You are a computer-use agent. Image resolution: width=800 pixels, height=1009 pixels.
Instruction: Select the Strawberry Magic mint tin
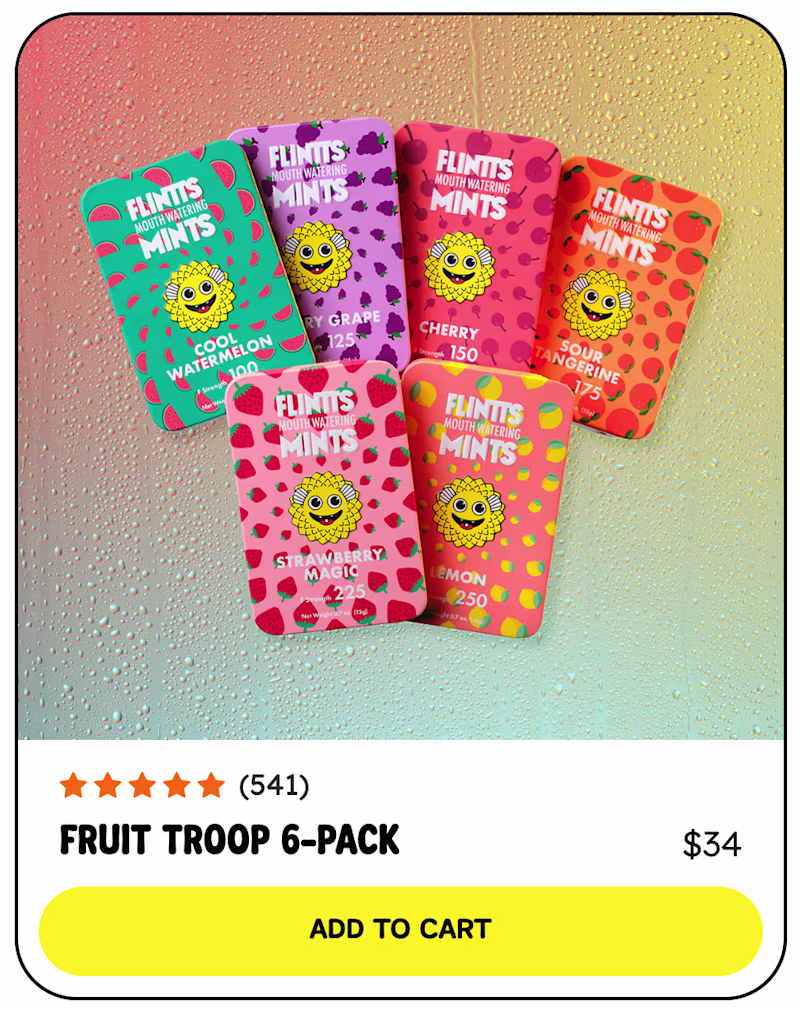coord(324,497)
